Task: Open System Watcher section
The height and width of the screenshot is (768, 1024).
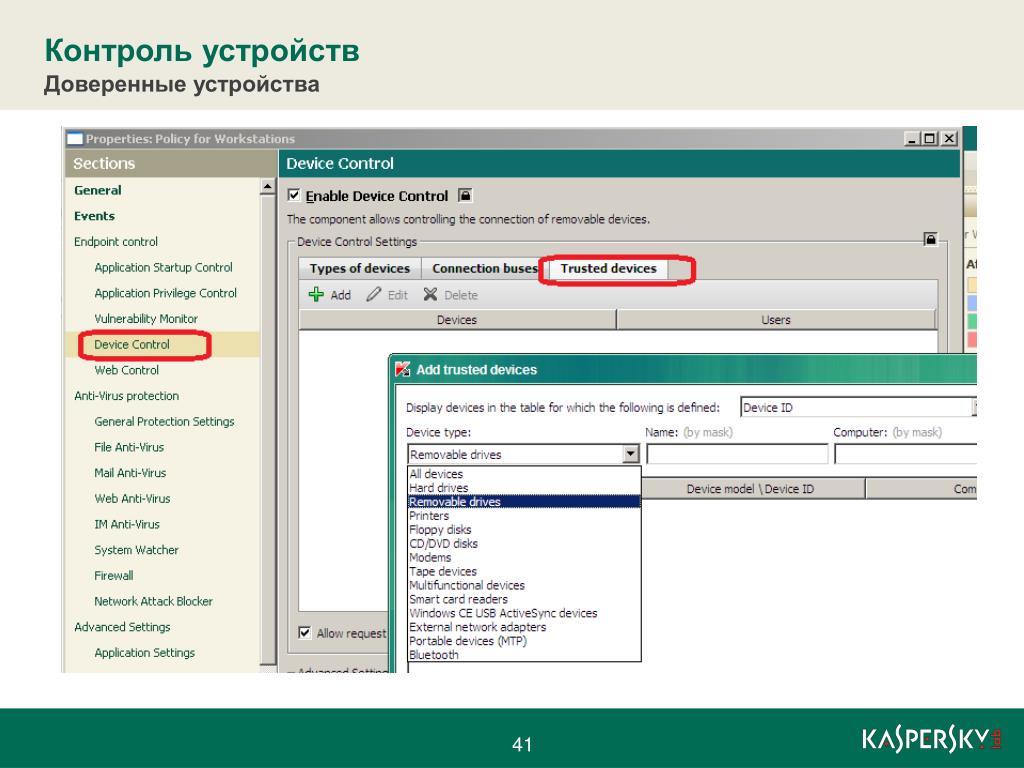Action: point(136,550)
